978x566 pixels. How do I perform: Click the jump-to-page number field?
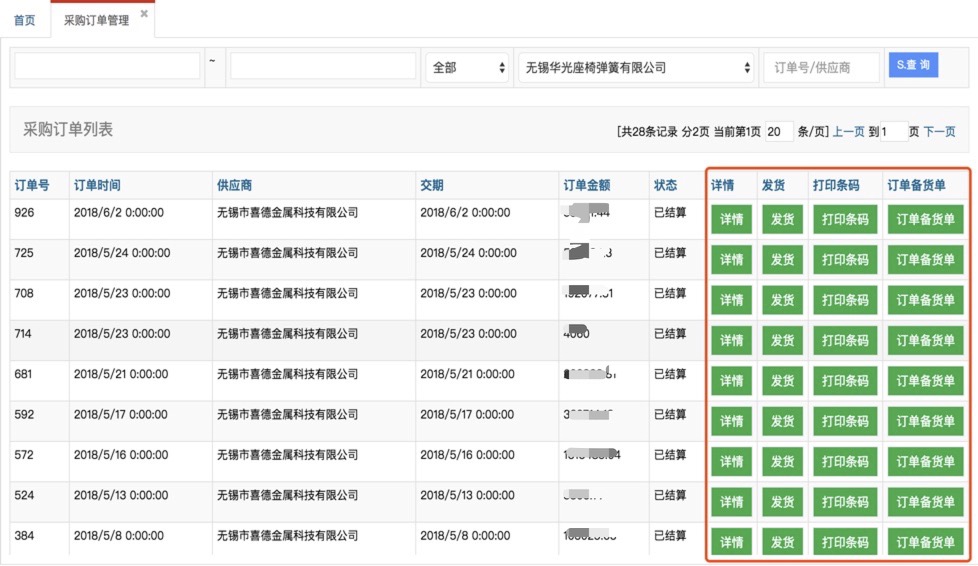(893, 132)
